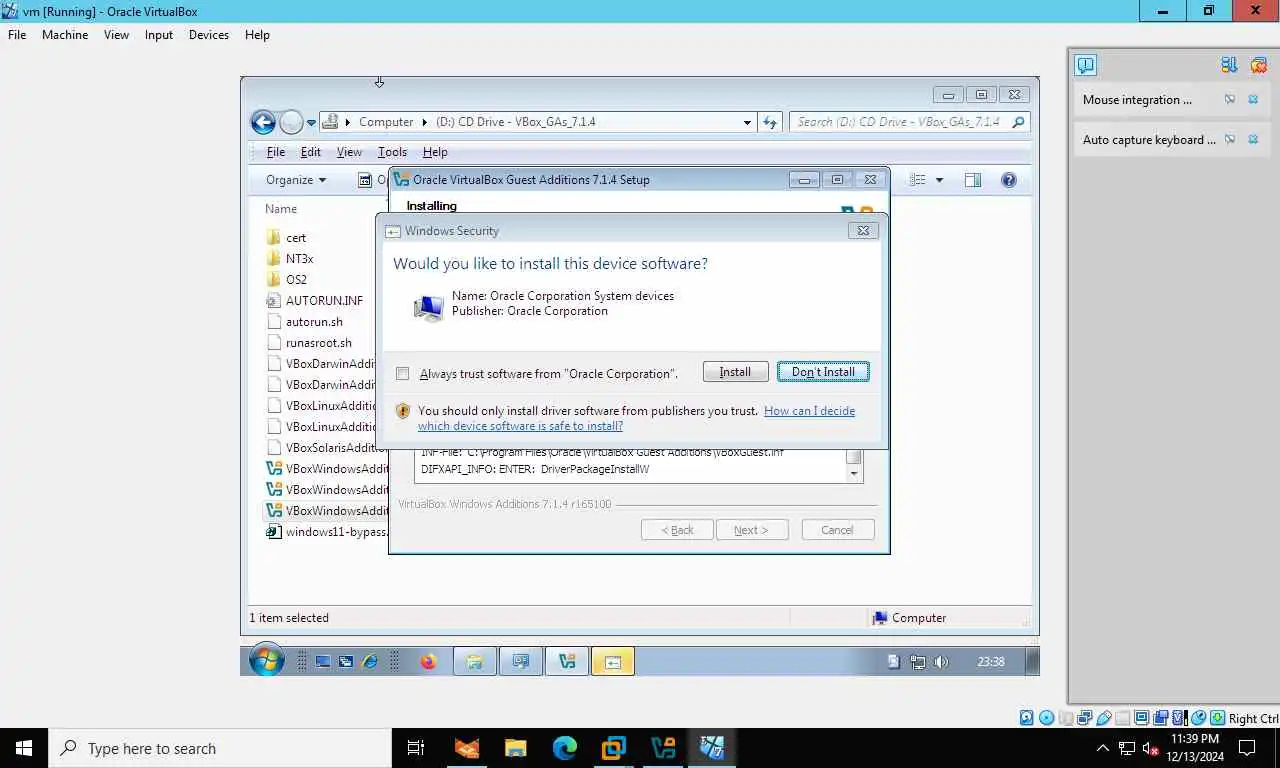Click the delete all notifications icon
The width and height of the screenshot is (1280, 768).
(x=1258, y=66)
